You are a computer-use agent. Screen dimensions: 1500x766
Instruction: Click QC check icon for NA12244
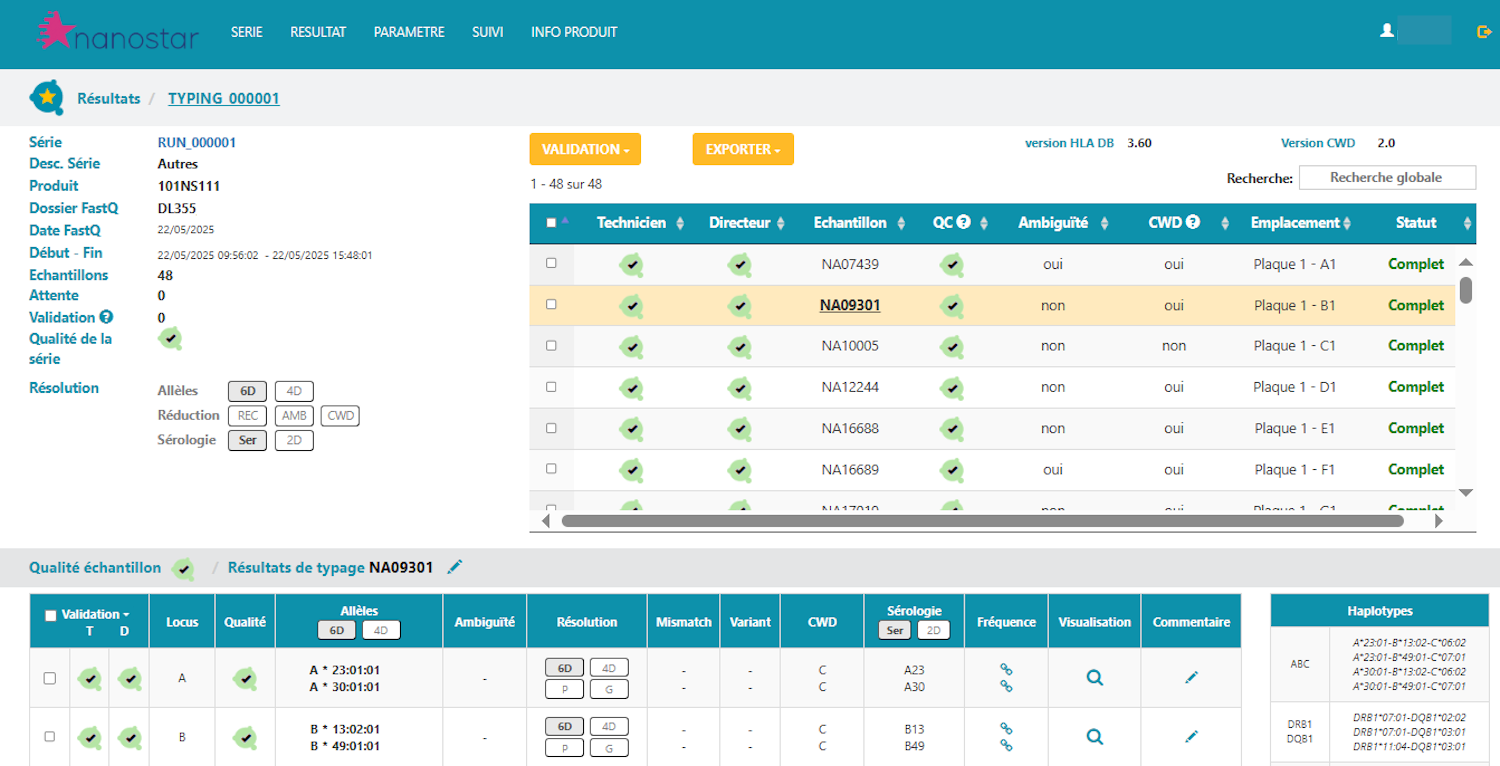point(953,387)
